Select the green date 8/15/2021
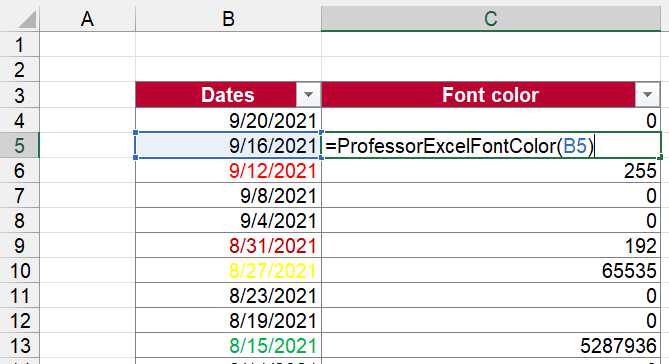The image size is (669, 364). [228, 346]
